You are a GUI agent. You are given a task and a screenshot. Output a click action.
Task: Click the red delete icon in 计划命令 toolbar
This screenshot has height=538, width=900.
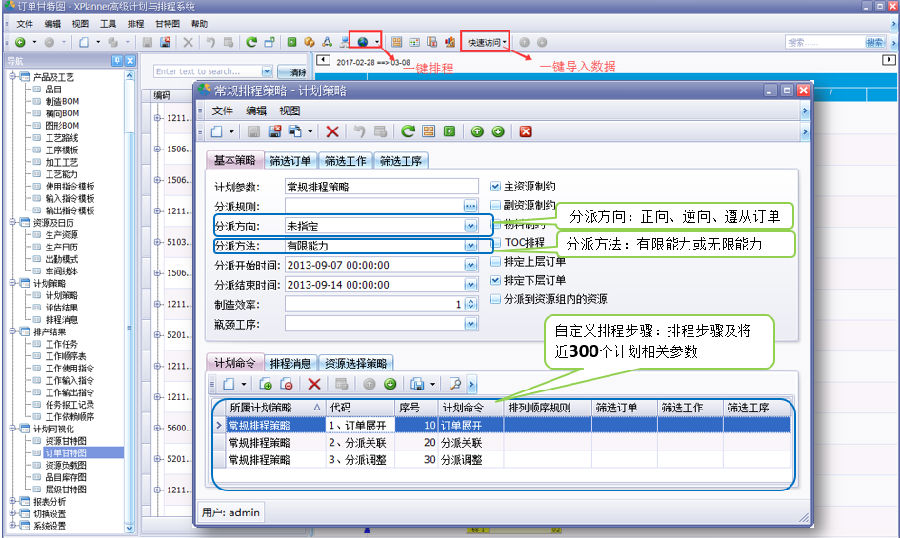(314, 383)
